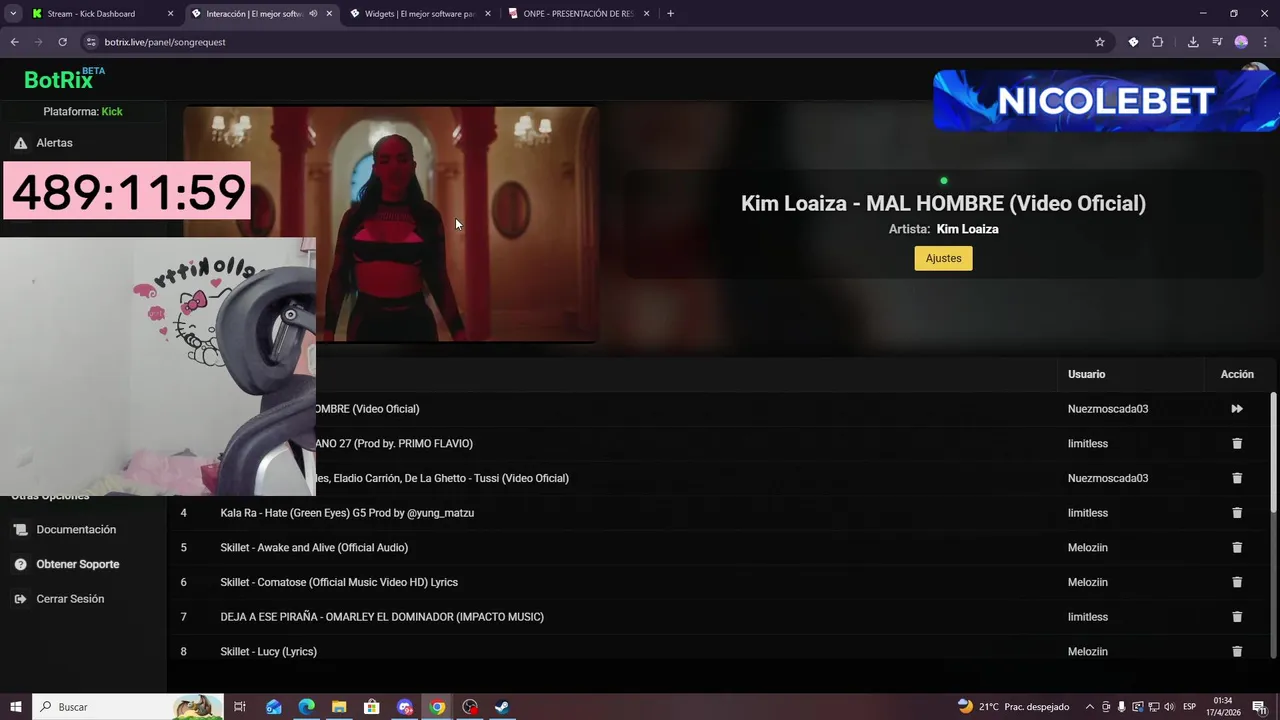Image resolution: width=1280 pixels, height=720 pixels.
Task: Open Task View on the taskbar
Action: point(240,707)
